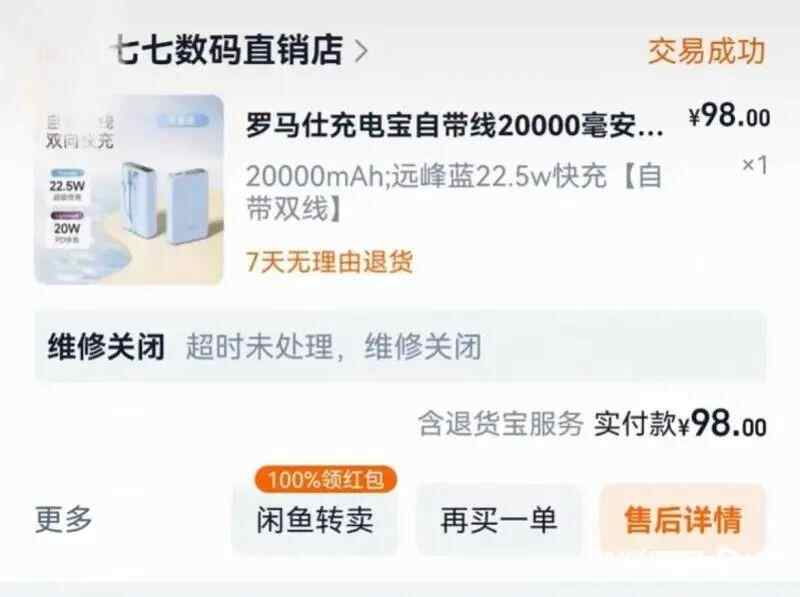Tap the ×1 quantity indicator
Viewport: 800px width, 597px height.
point(755,165)
